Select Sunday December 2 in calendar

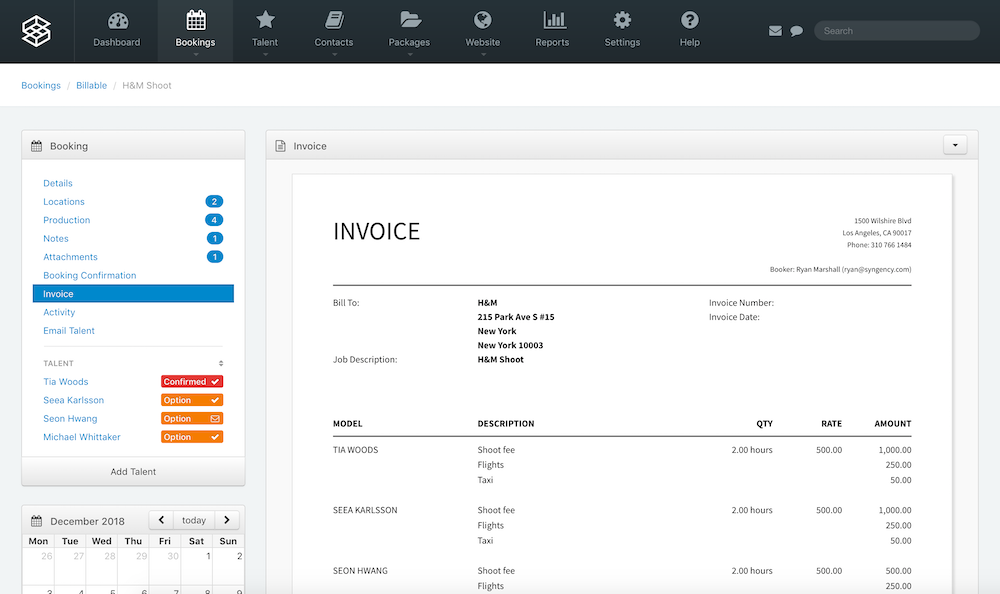(x=228, y=567)
